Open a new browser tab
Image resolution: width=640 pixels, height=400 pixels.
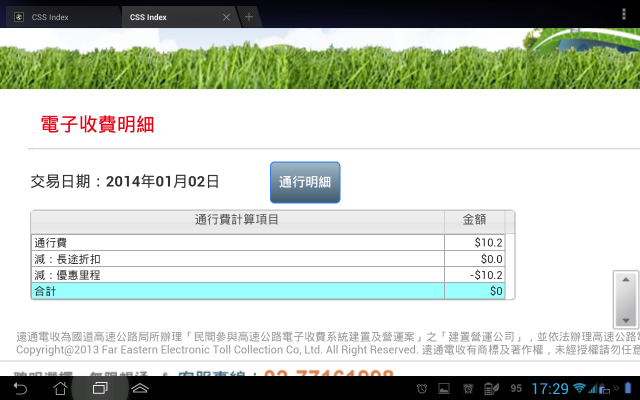249,17
